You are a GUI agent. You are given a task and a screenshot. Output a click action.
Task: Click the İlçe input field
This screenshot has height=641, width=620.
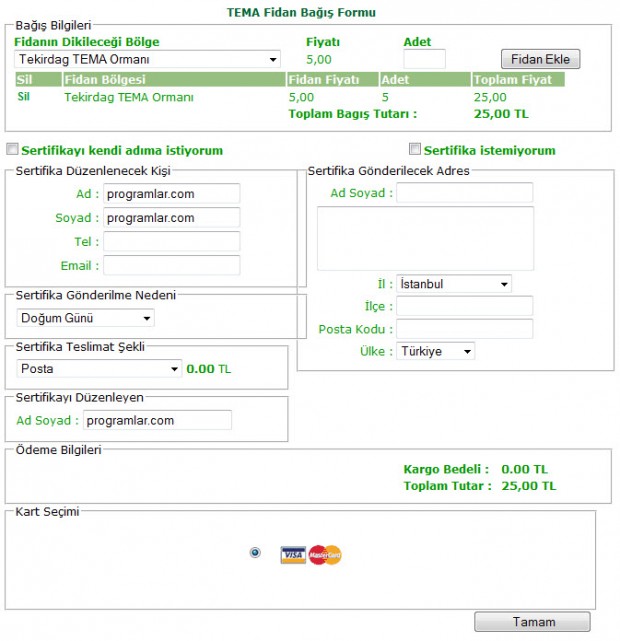(465, 306)
